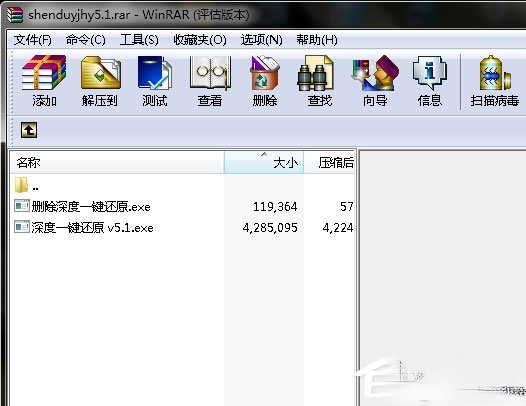
Task: Sort by the 名称 column header
Action: (117, 163)
